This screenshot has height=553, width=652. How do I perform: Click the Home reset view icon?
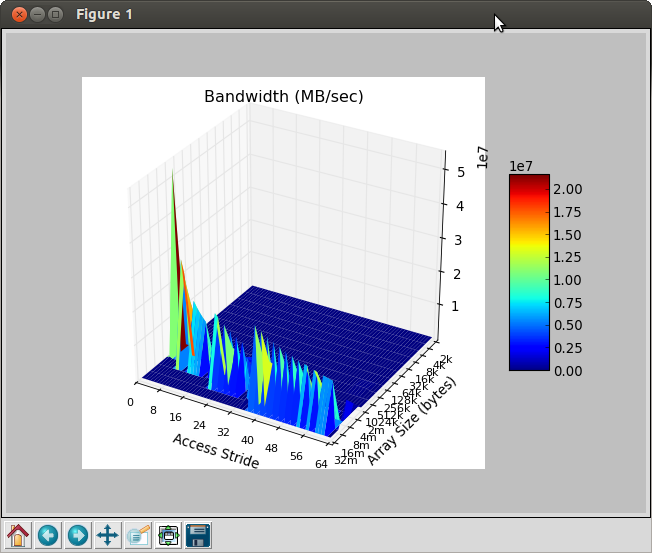[x=18, y=535]
